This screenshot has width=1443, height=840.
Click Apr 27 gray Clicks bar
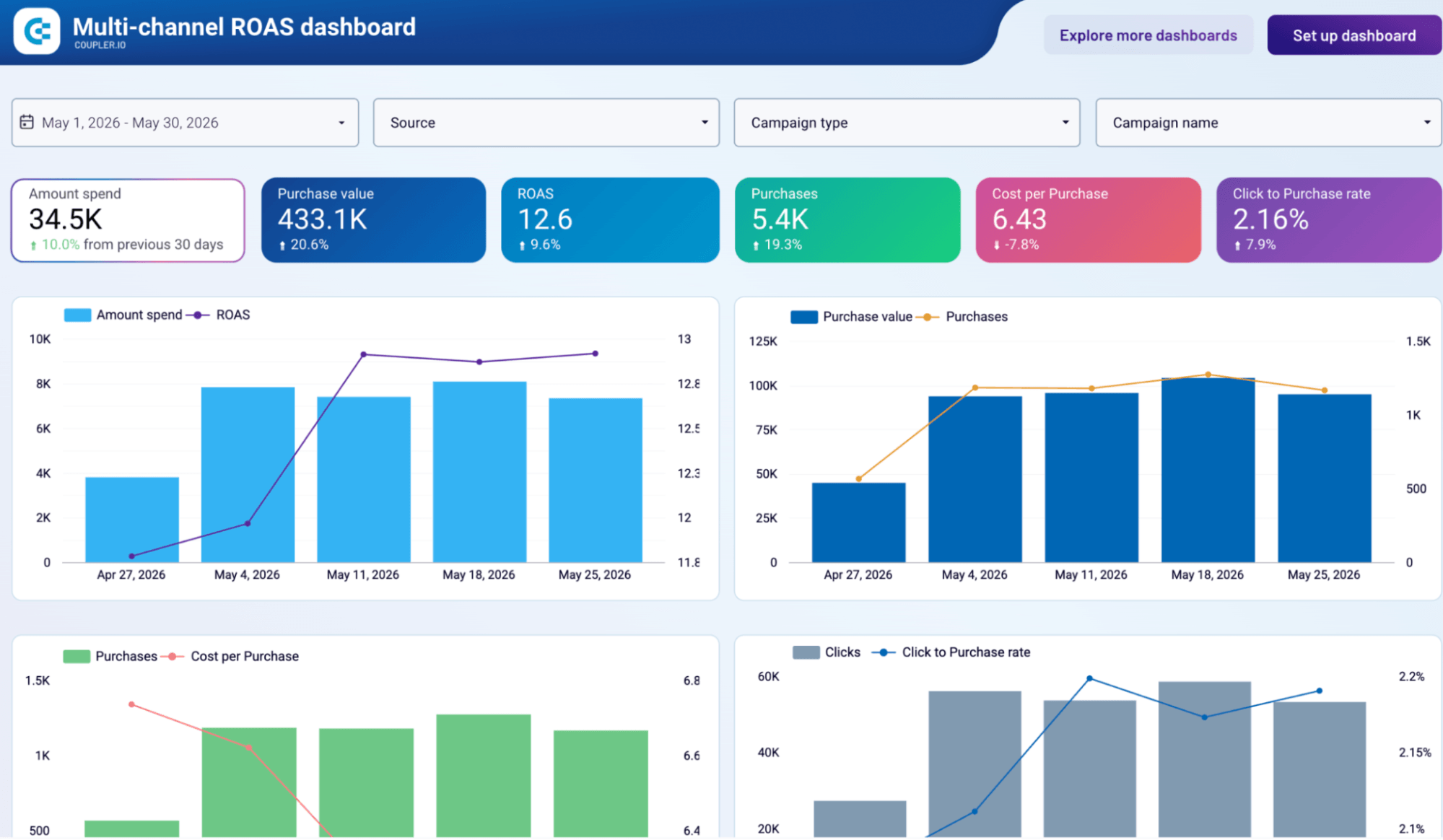[860, 819]
